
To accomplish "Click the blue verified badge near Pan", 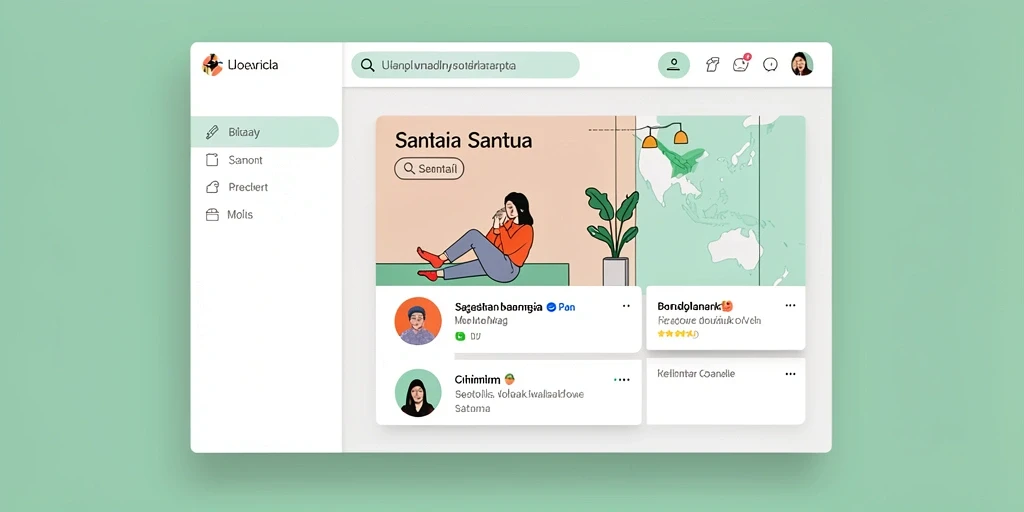I will pyautogui.click(x=551, y=306).
